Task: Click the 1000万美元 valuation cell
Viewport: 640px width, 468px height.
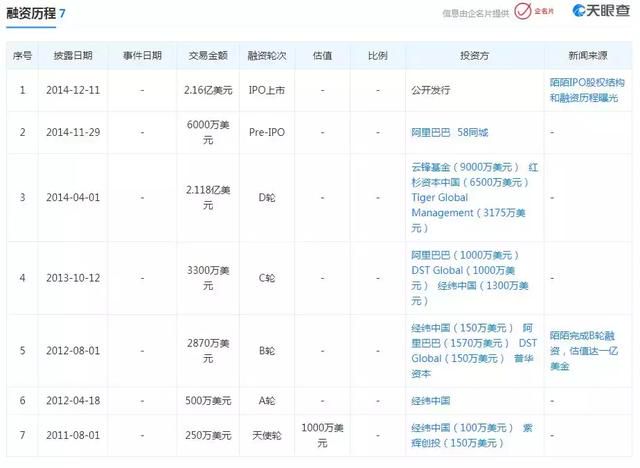Action: (x=322, y=435)
